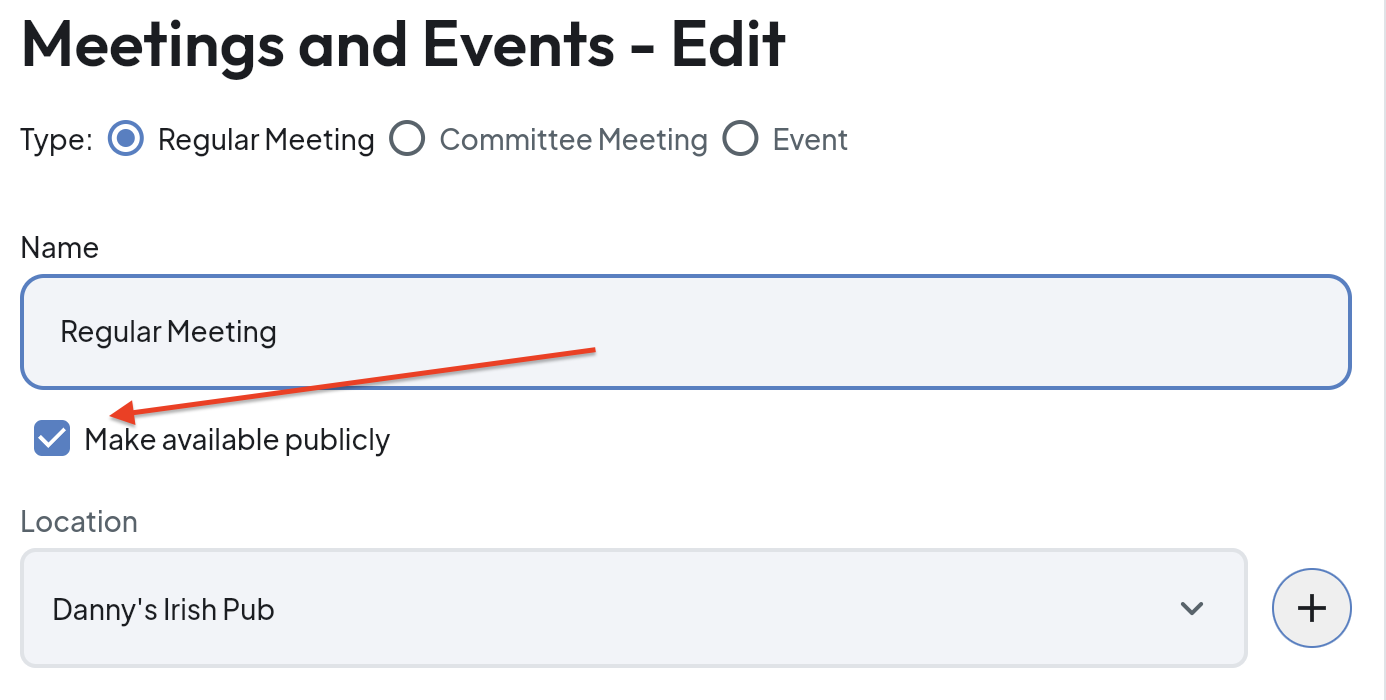Click the "Type:" label
Screen dimensions: 1386x700
click(x=56, y=139)
